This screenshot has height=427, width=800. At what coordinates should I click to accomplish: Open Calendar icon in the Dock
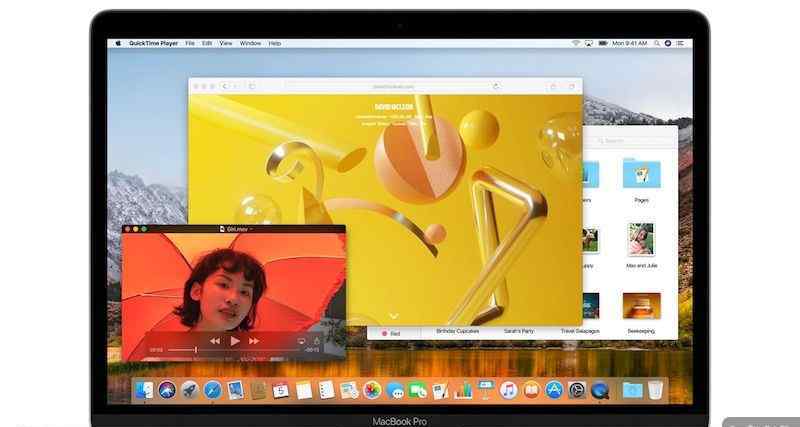pyautogui.click(x=281, y=390)
